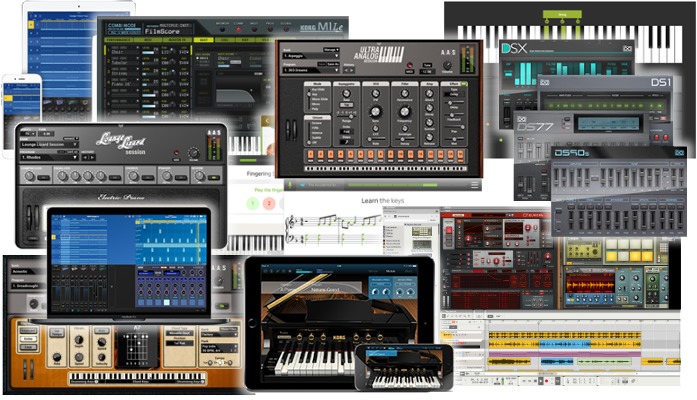Click Lounge Lizard Volume knob
Viewport: 697px width, 400px height.
(193, 153)
